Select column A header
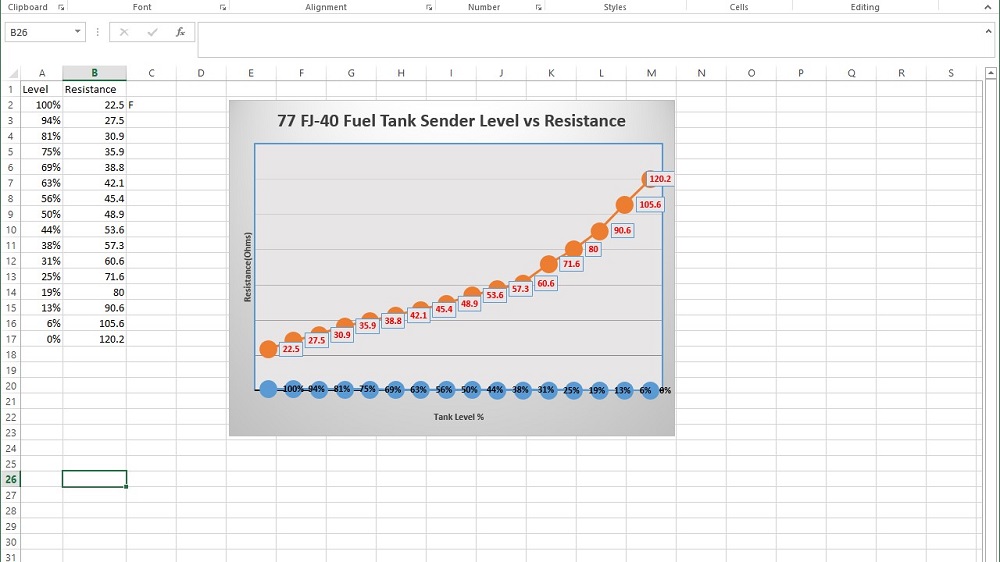This screenshot has height=562, width=1000. 41,73
